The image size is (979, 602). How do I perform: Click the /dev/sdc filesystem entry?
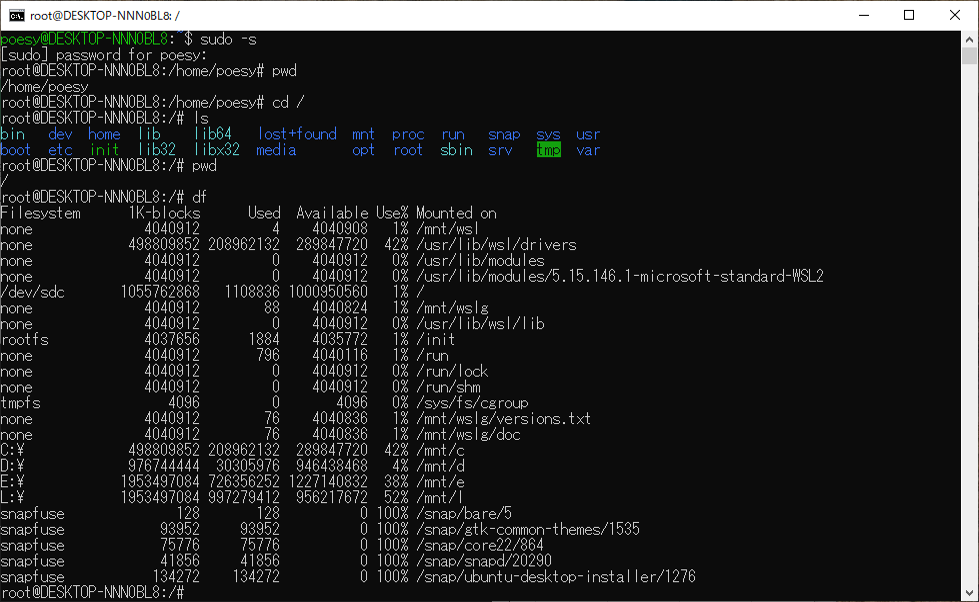(x=32, y=292)
